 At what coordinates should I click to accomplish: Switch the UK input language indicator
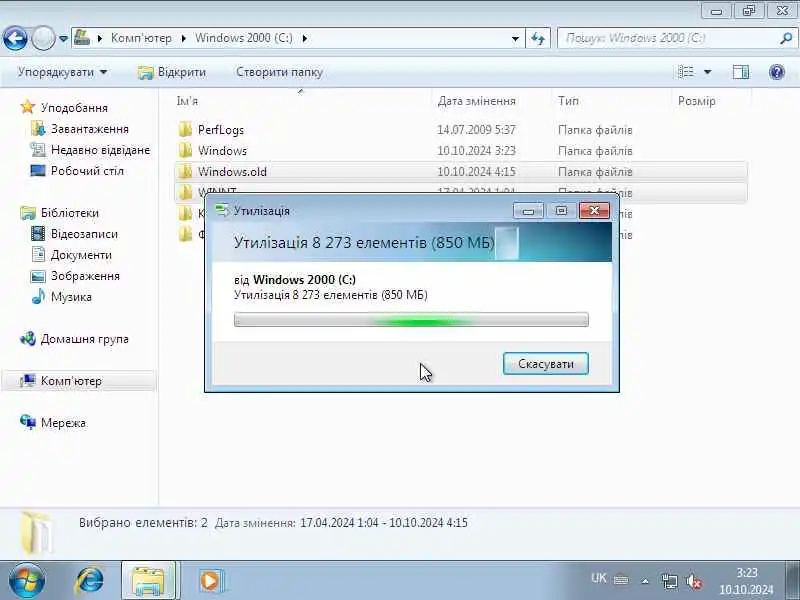[x=598, y=579]
